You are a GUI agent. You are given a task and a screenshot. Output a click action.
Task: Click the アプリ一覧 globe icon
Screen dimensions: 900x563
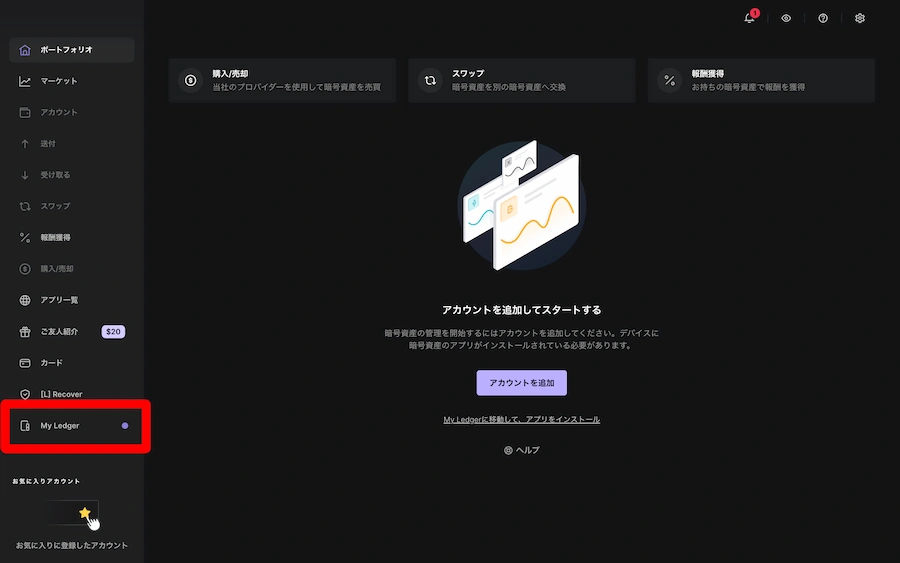click(x=25, y=300)
